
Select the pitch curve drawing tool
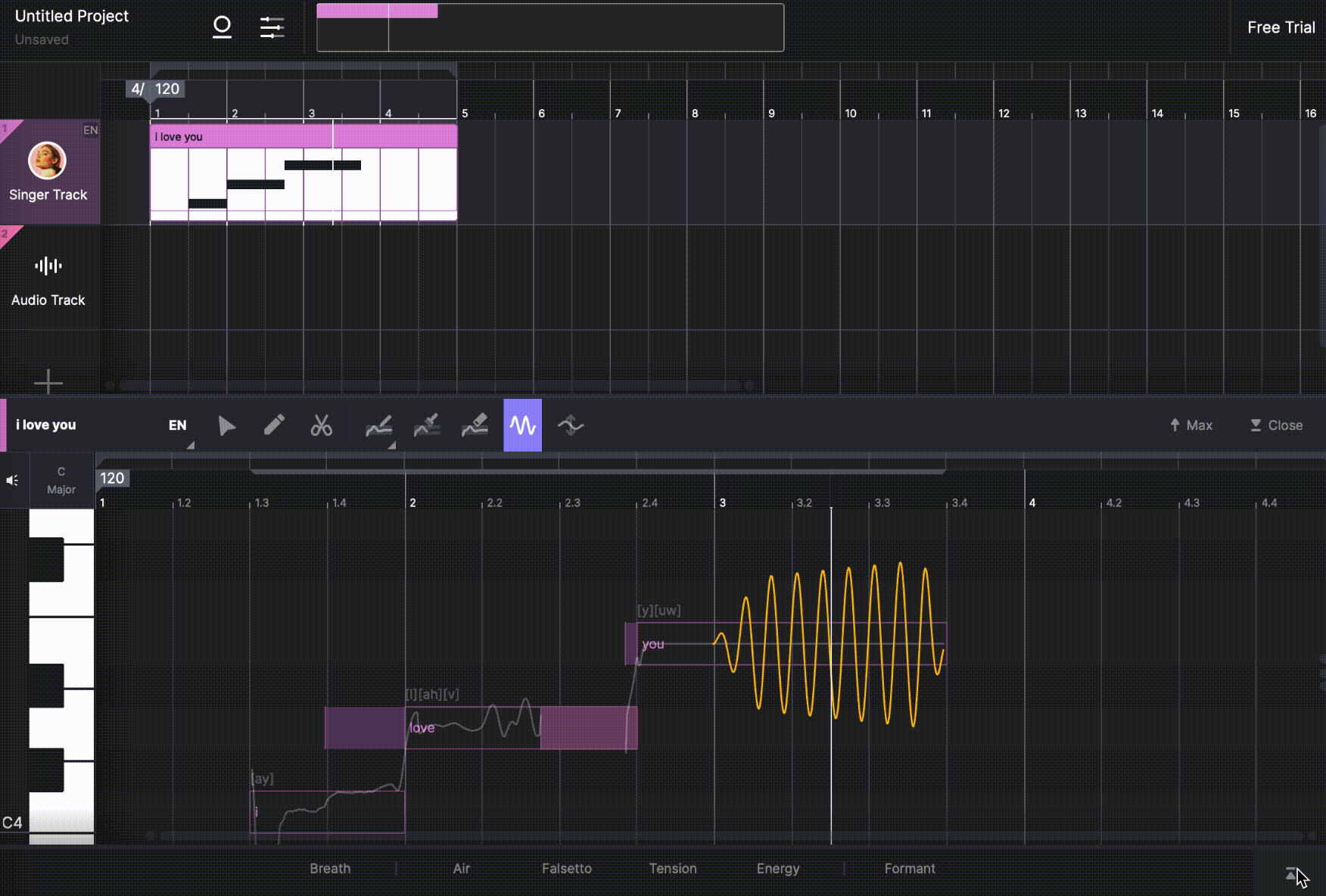click(x=379, y=425)
